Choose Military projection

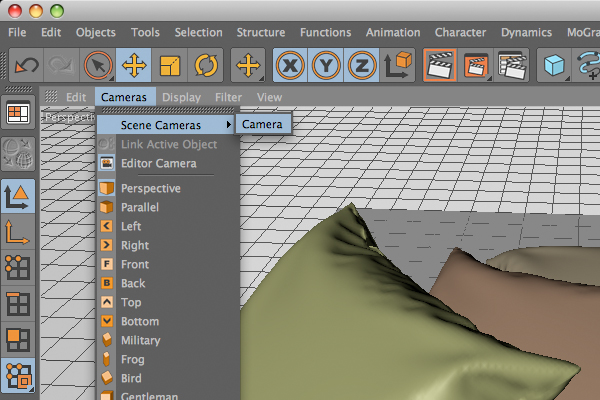coord(168,340)
